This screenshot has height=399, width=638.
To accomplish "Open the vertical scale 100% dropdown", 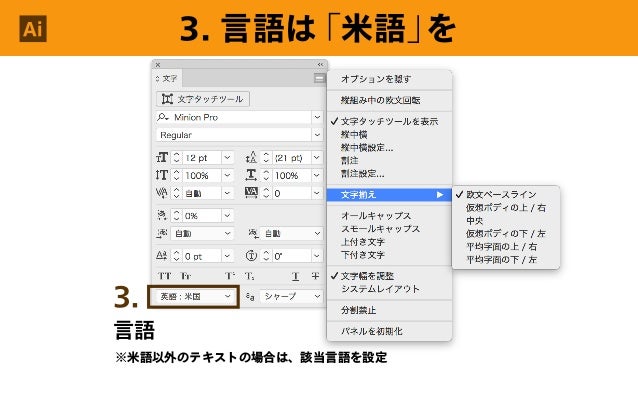I will (x=227, y=175).
